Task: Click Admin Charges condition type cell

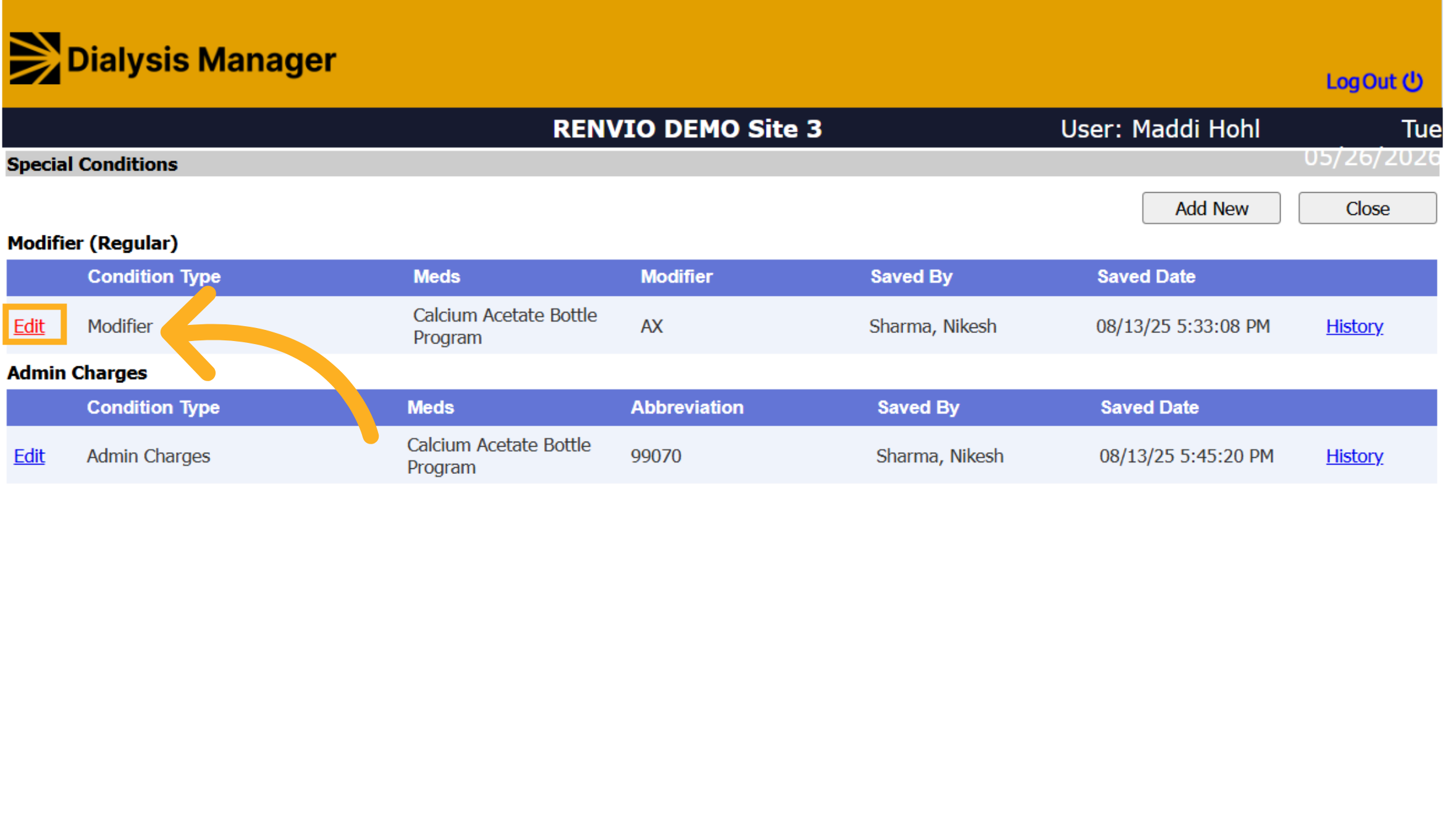Action: [x=148, y=456]
